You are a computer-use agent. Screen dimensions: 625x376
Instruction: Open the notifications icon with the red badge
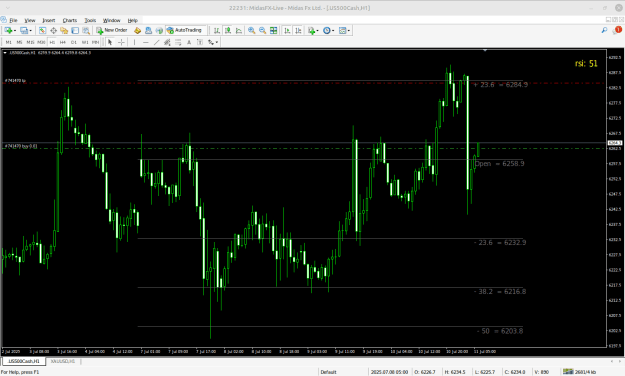tap(617, 30)
